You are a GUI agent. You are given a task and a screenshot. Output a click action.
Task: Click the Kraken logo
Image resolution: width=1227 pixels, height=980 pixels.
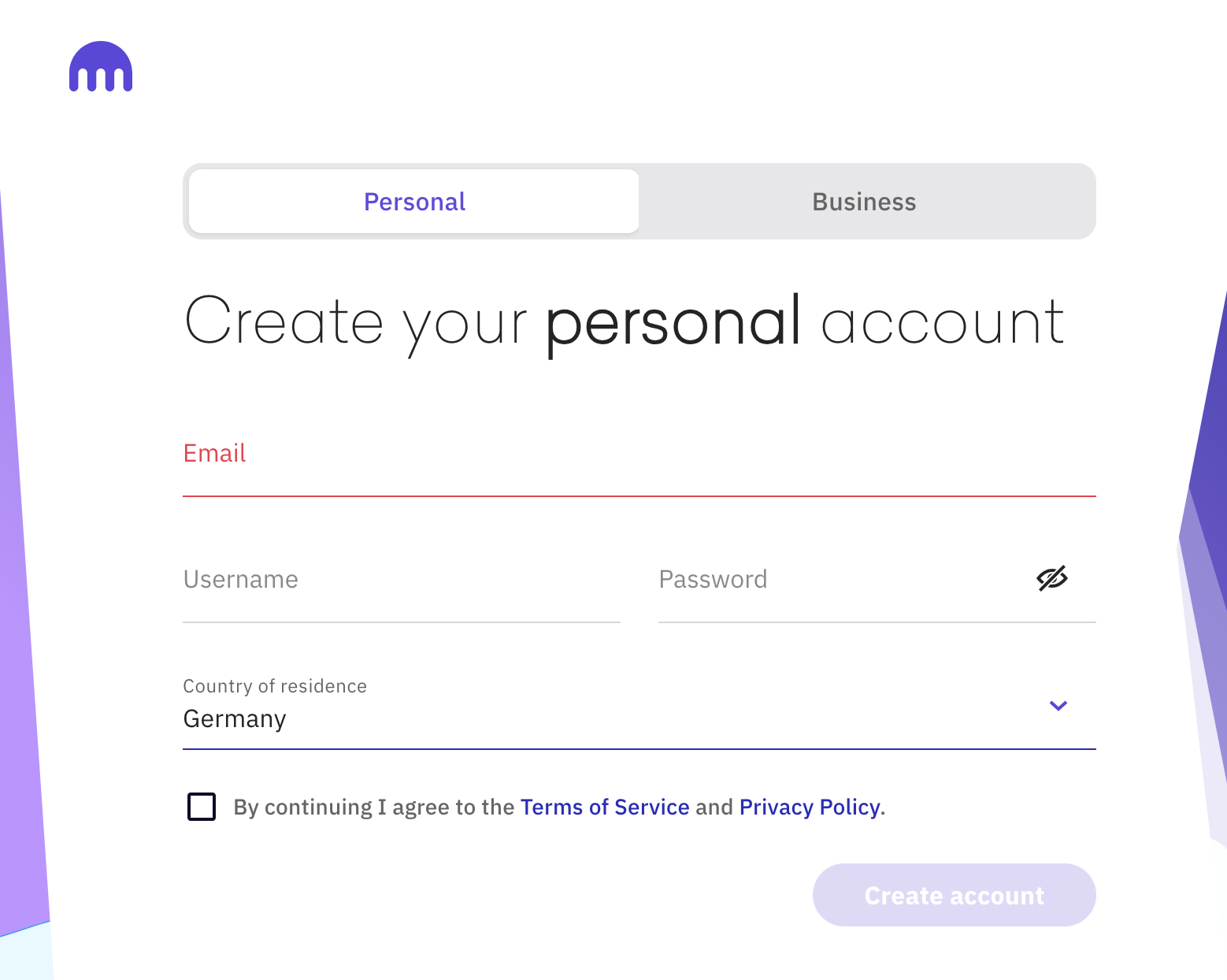point(101,67)
